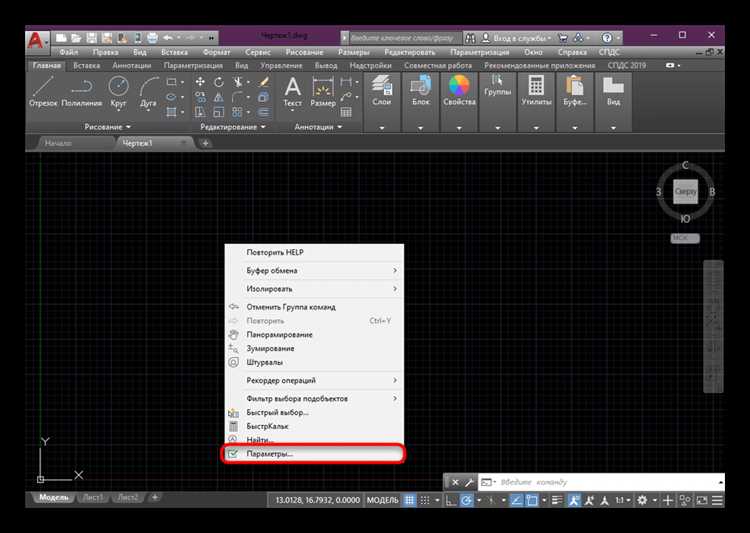Expand Рекордер операций submenu arrow
This screenshot has width=750, height=533.
pos(395,380)
